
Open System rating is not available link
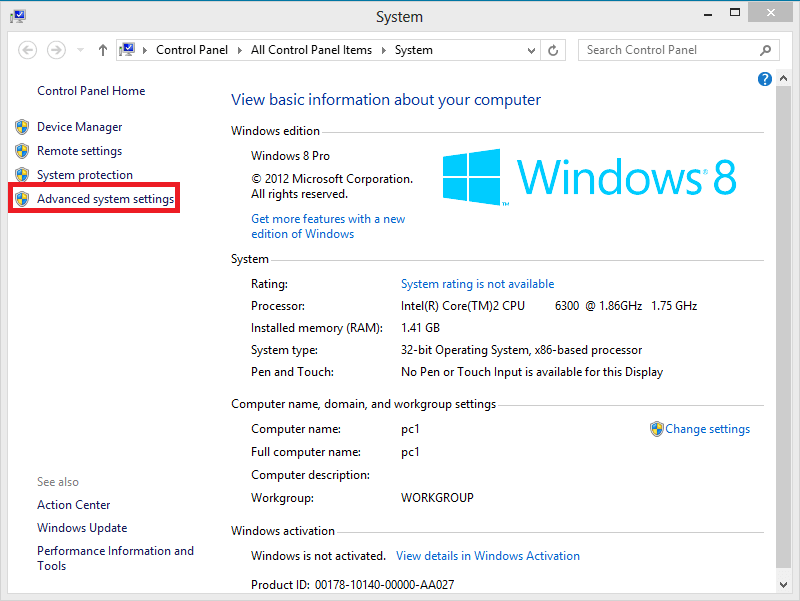[x=478, y=284]
